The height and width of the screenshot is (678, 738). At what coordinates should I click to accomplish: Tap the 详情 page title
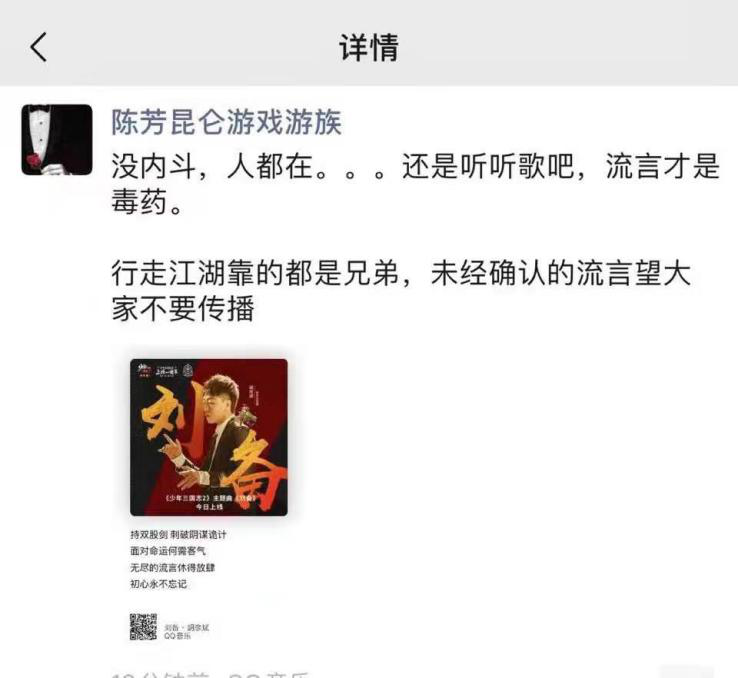(x=369, y=47)
